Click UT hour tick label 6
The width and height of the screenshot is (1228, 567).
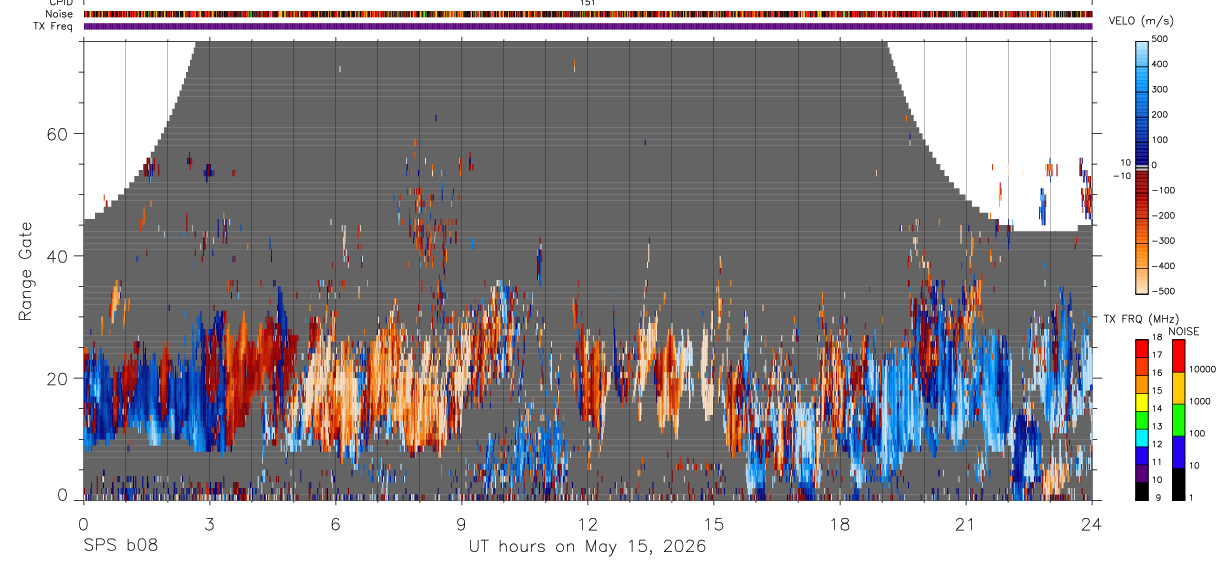tap(336, 523)
